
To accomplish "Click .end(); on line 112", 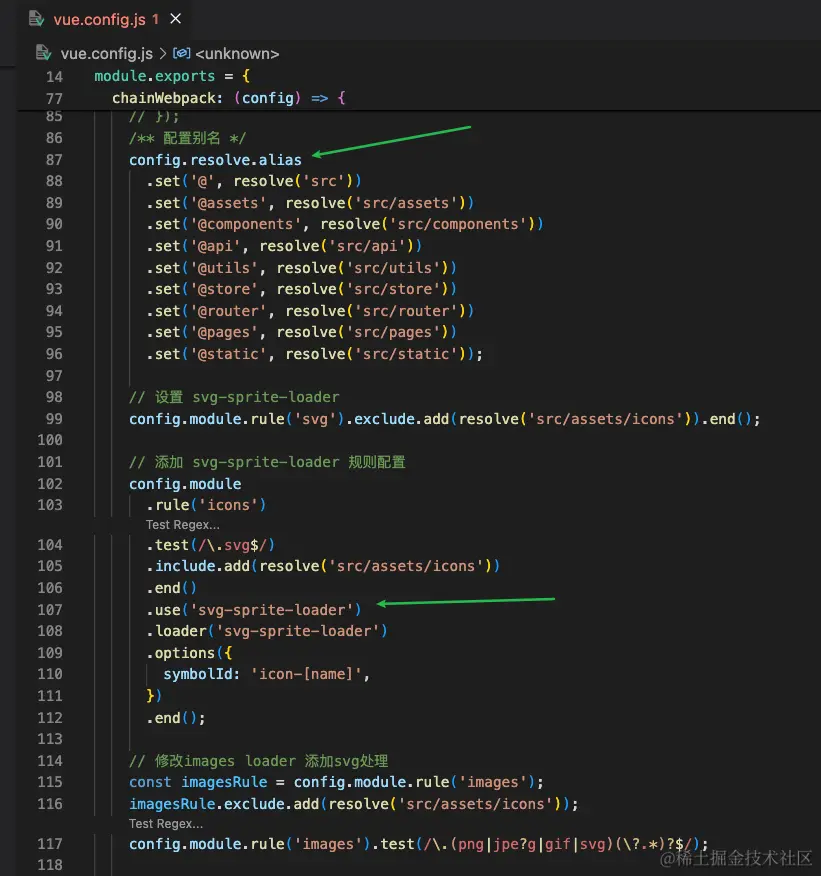I will 176,718.
